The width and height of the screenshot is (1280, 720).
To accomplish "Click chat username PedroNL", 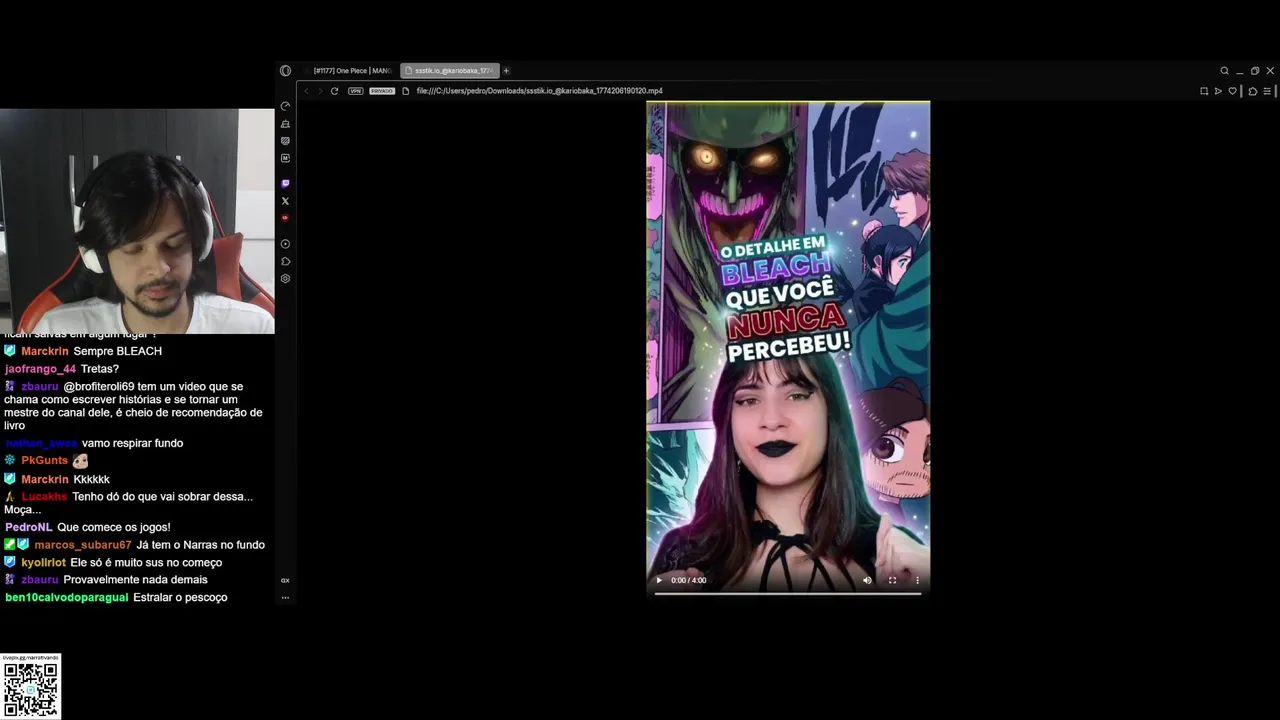I will coord(28,527).
